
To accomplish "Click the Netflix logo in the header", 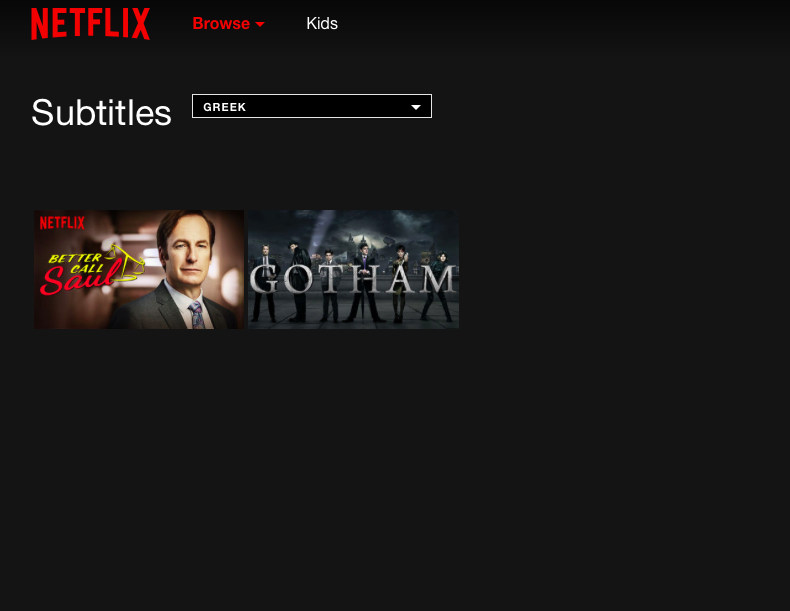I will point(90,23).
